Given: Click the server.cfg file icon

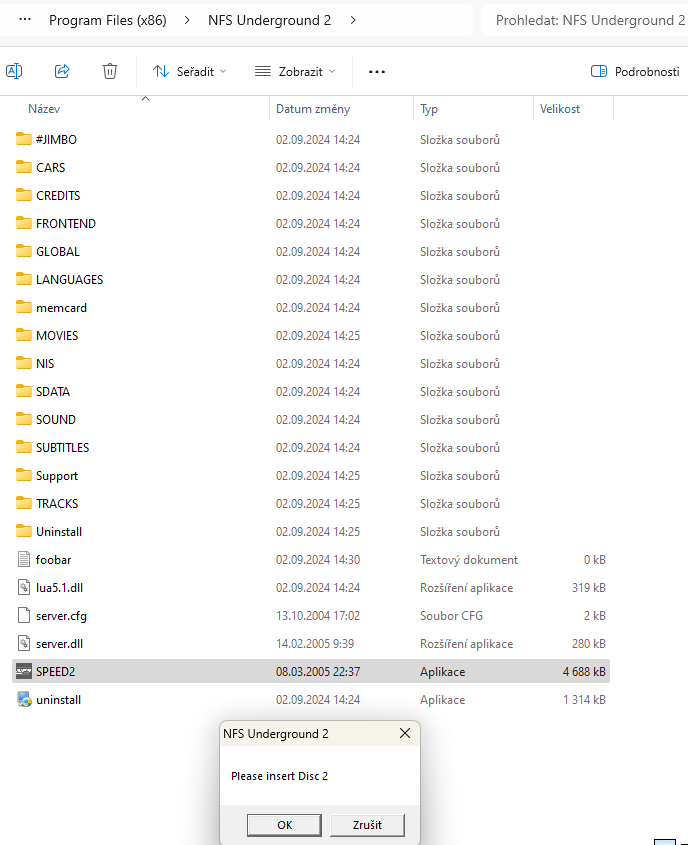Looking at the screenshot, I should point(24,615).
